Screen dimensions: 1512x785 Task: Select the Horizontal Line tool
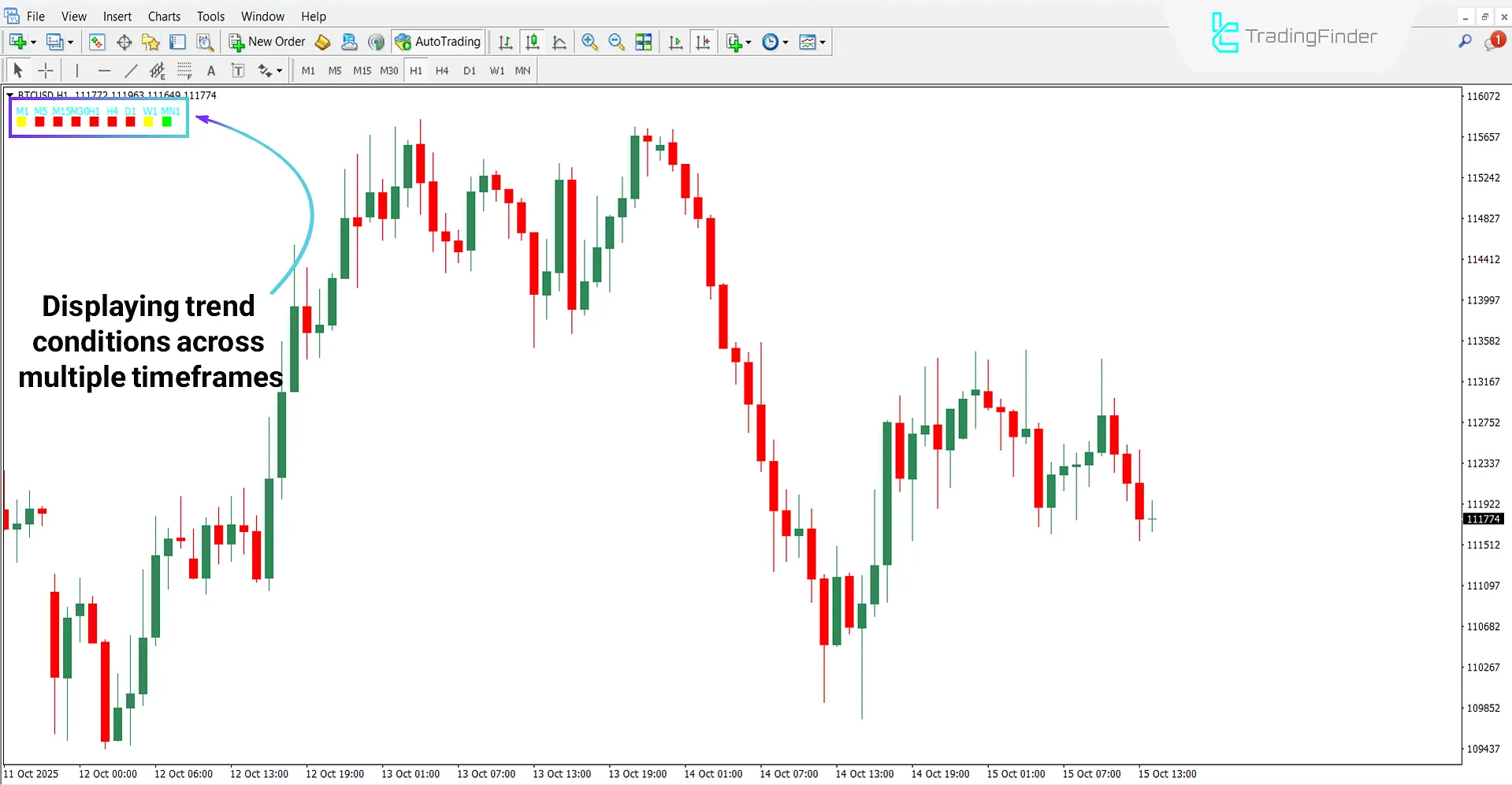(105, 70)
